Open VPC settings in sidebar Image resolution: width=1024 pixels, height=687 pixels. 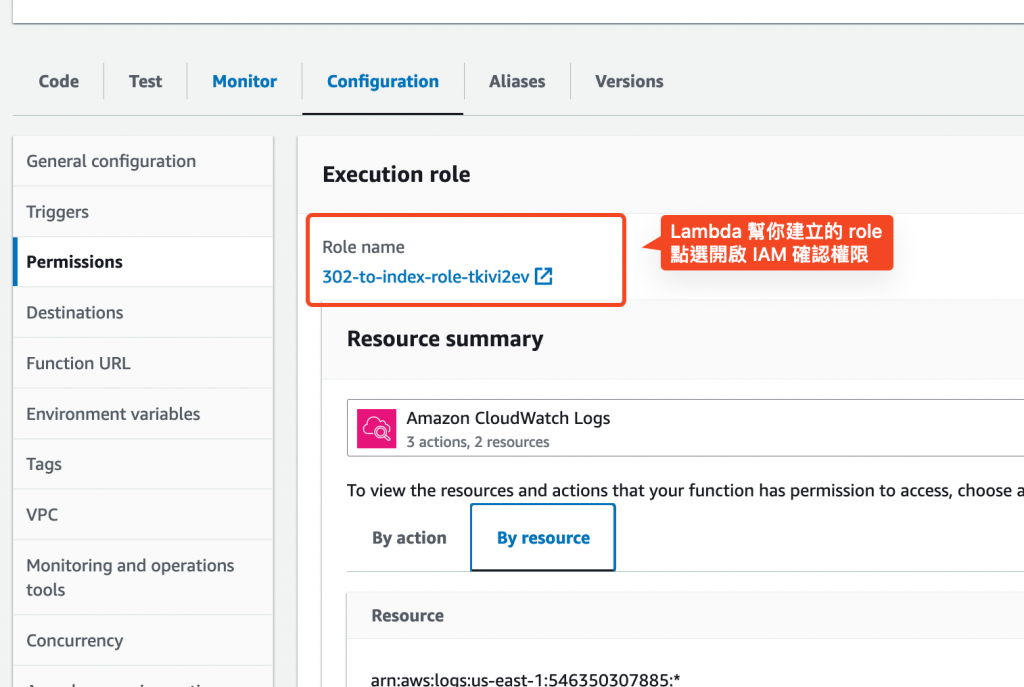[x=42, y=515]
